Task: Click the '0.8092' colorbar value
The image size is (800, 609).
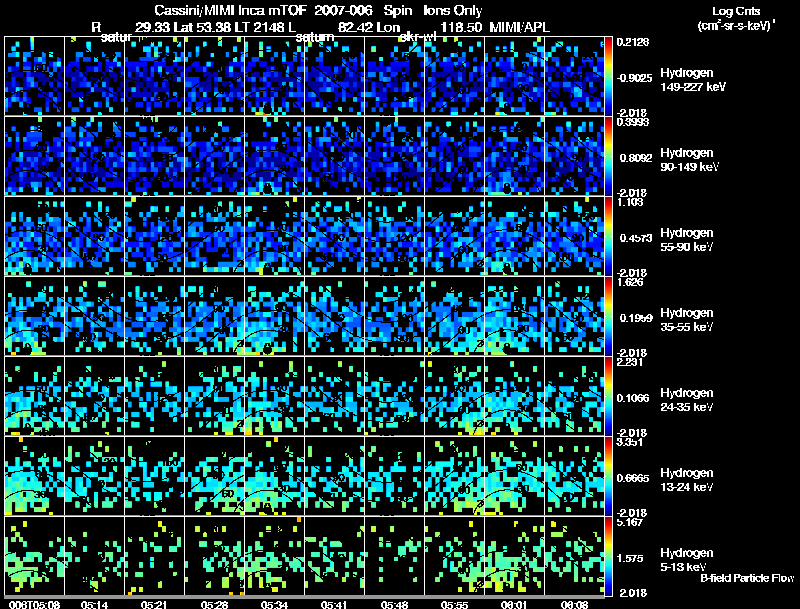Action: tap(636, 158)
